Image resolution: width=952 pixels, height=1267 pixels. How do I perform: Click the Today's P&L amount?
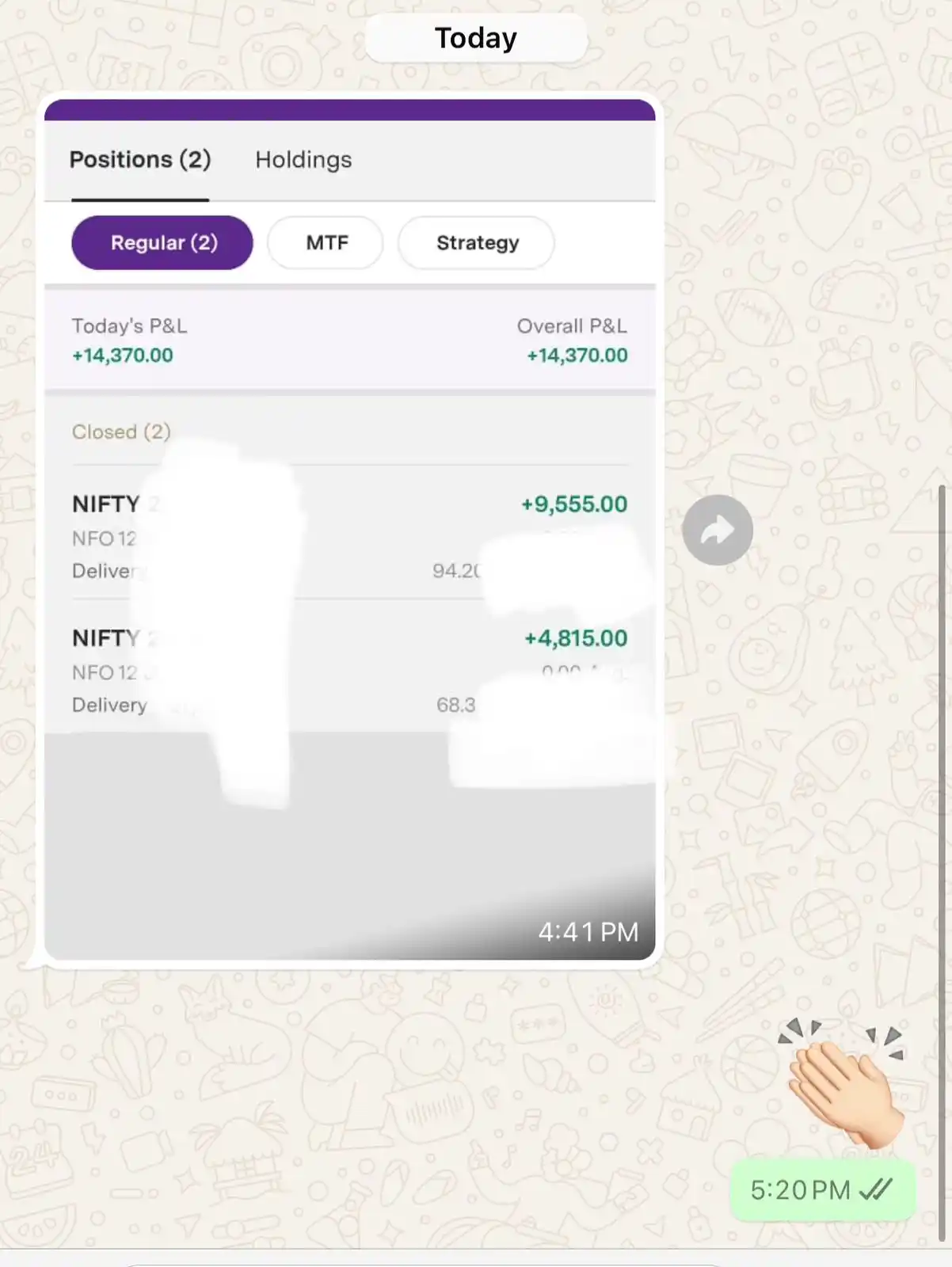(x=123, y=356)
